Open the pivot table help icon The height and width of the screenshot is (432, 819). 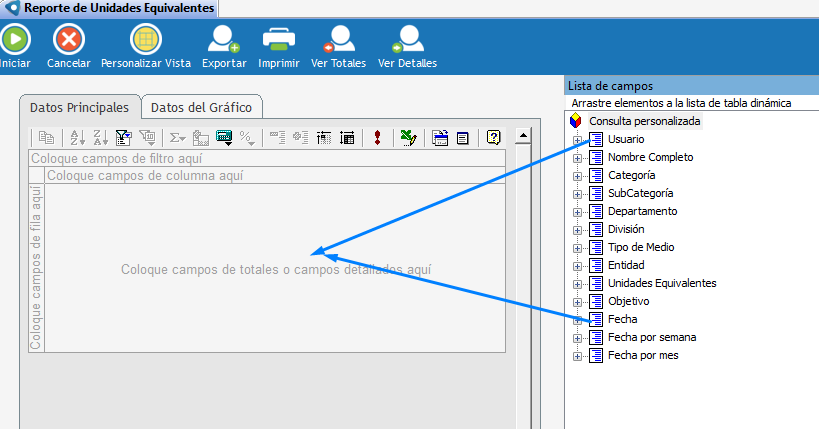click(493, 138)
